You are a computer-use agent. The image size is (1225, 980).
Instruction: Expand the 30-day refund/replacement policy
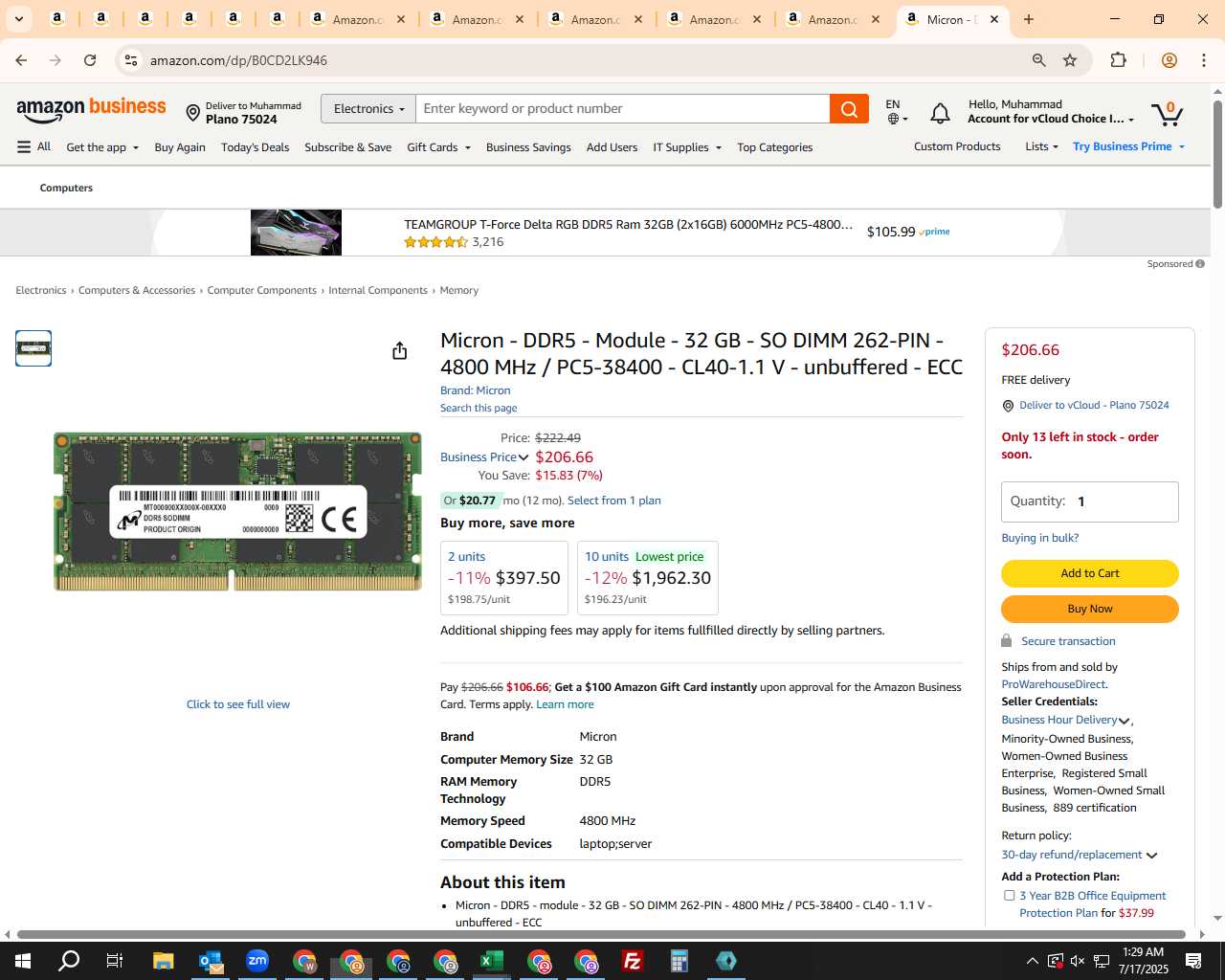tap(1079, 855)
